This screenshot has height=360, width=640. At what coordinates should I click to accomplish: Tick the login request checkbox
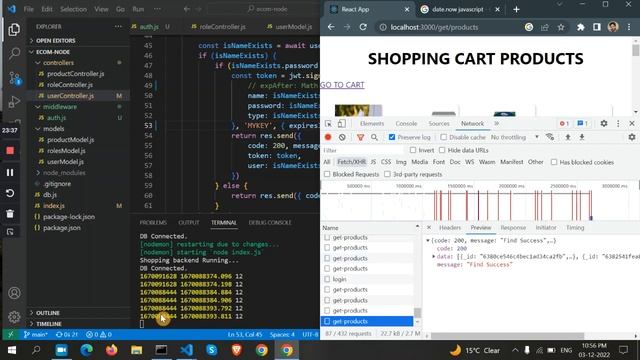[327, 279]
